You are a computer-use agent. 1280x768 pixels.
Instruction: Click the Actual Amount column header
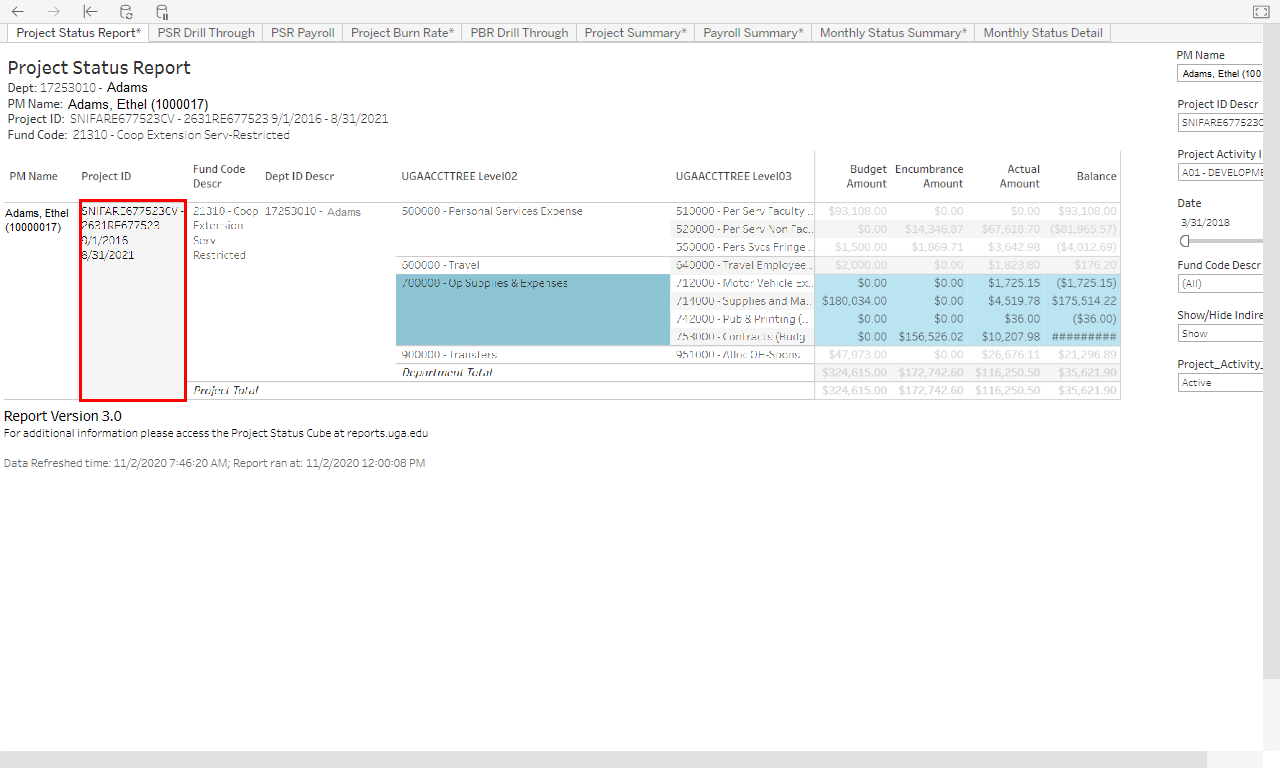click(1020, 176)
